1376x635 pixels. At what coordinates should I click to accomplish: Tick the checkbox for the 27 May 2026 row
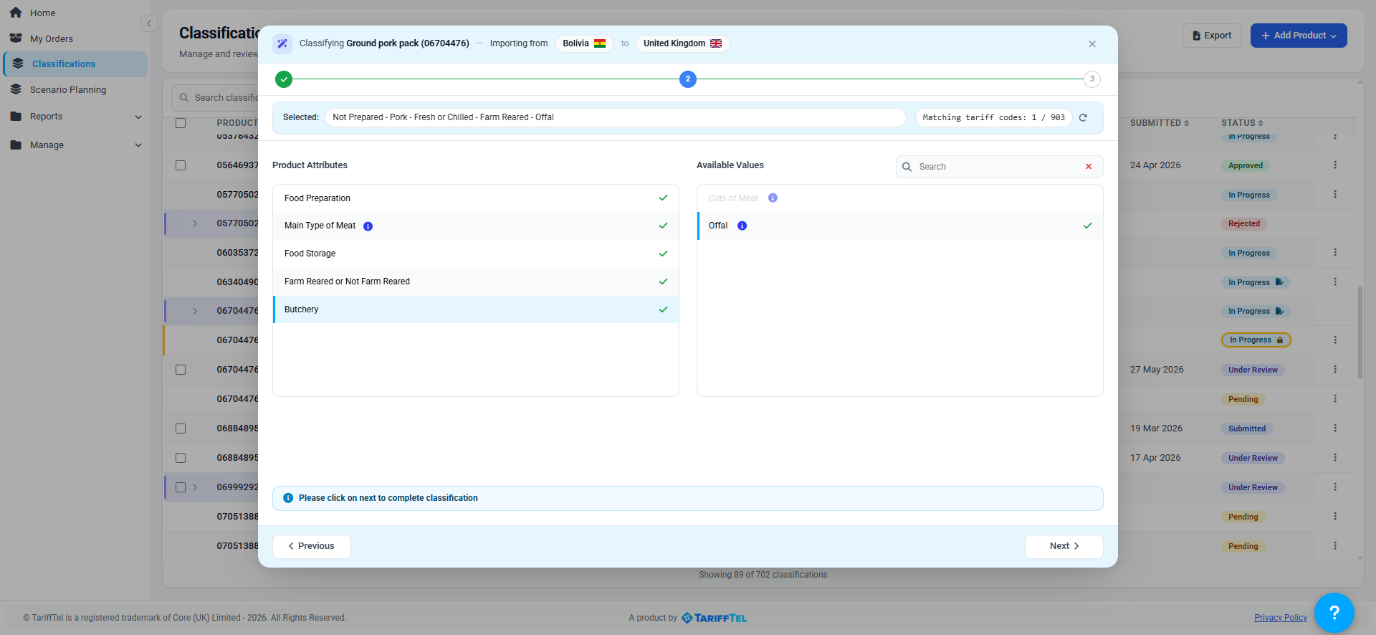coord(181,370)
